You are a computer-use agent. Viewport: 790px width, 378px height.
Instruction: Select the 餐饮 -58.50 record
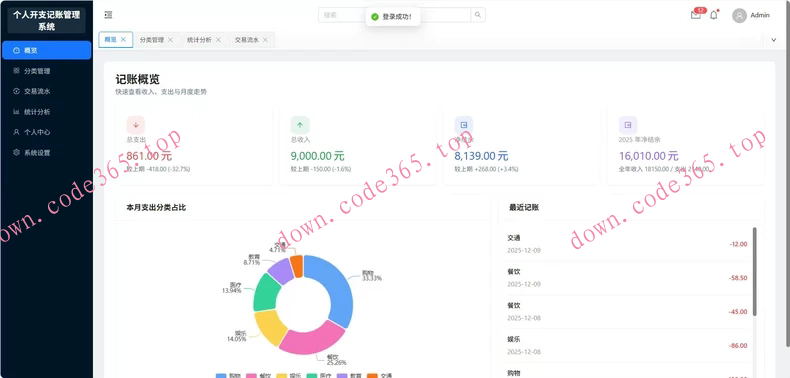pyautogui.click(x=627, y=278)
